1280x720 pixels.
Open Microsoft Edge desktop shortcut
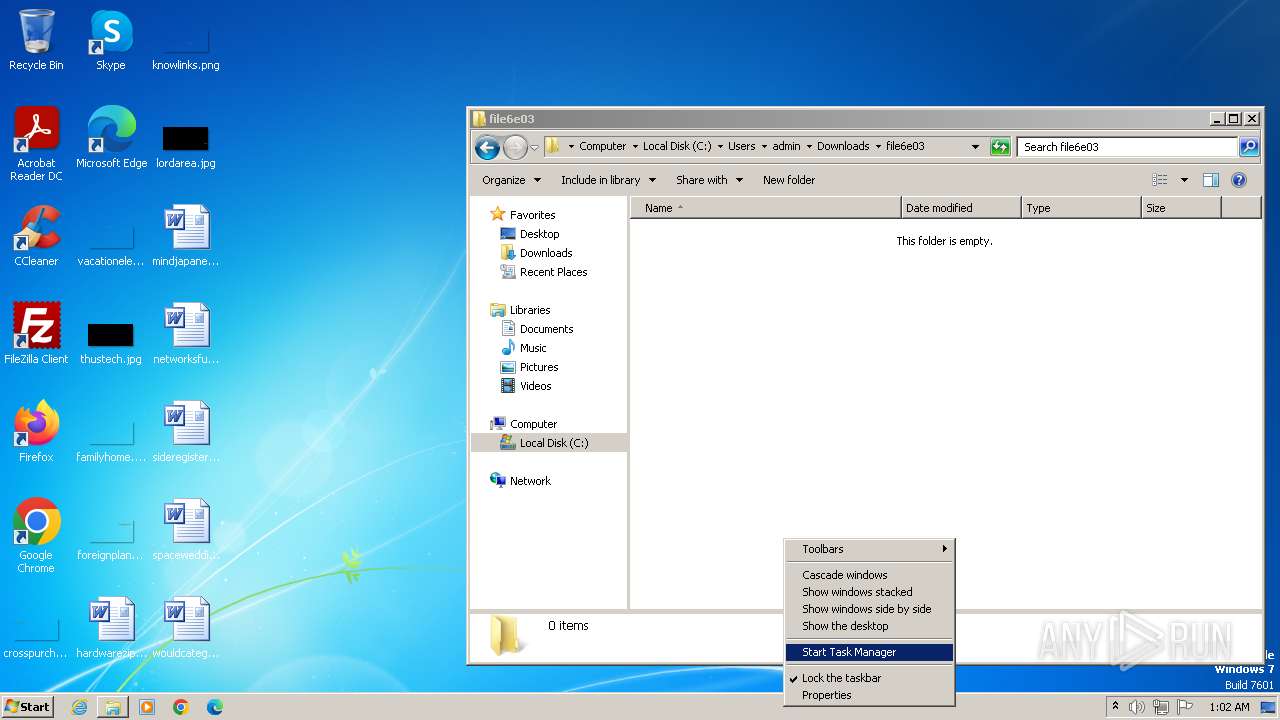point(111,137)
